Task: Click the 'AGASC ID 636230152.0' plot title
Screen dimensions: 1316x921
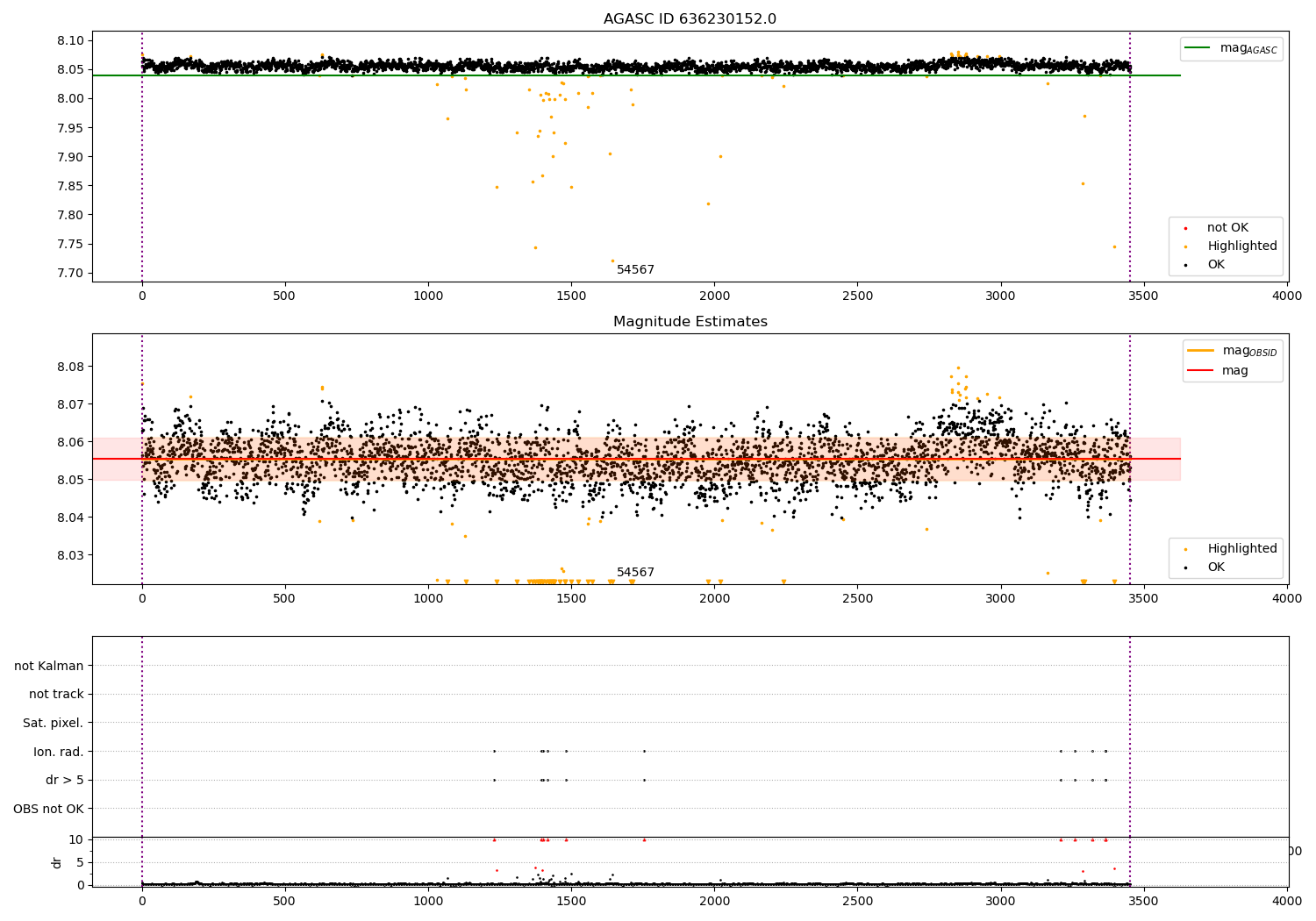Action: coord(690,19)
